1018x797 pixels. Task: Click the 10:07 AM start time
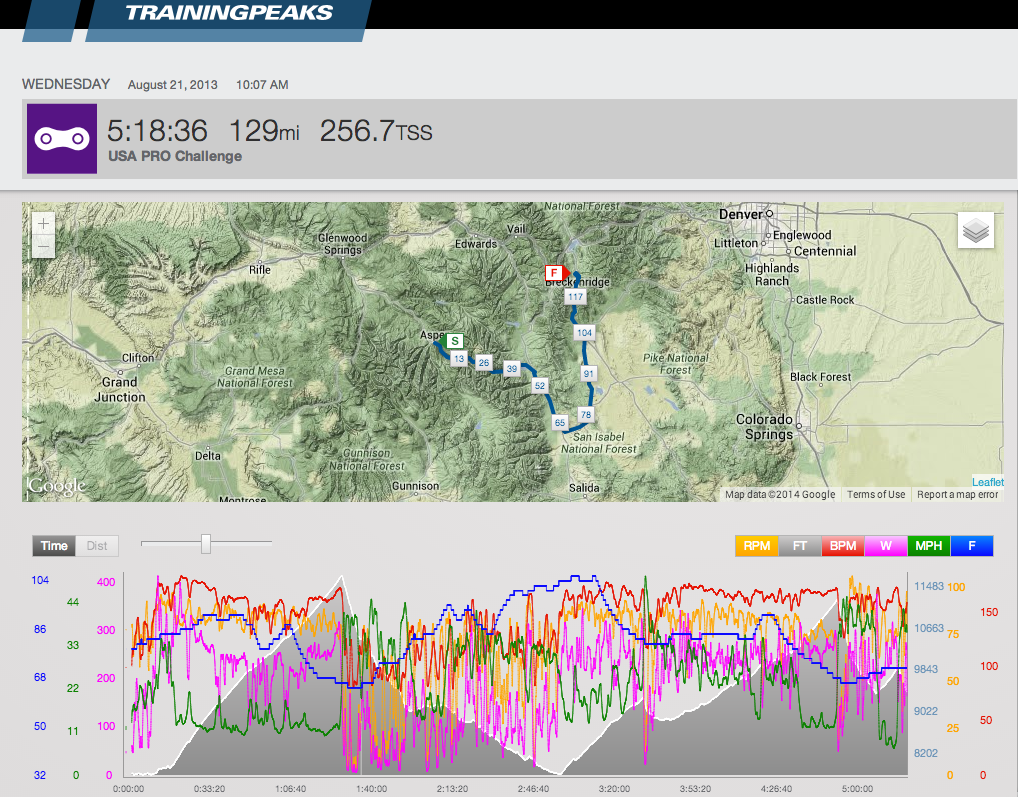[x=262, y=85]
